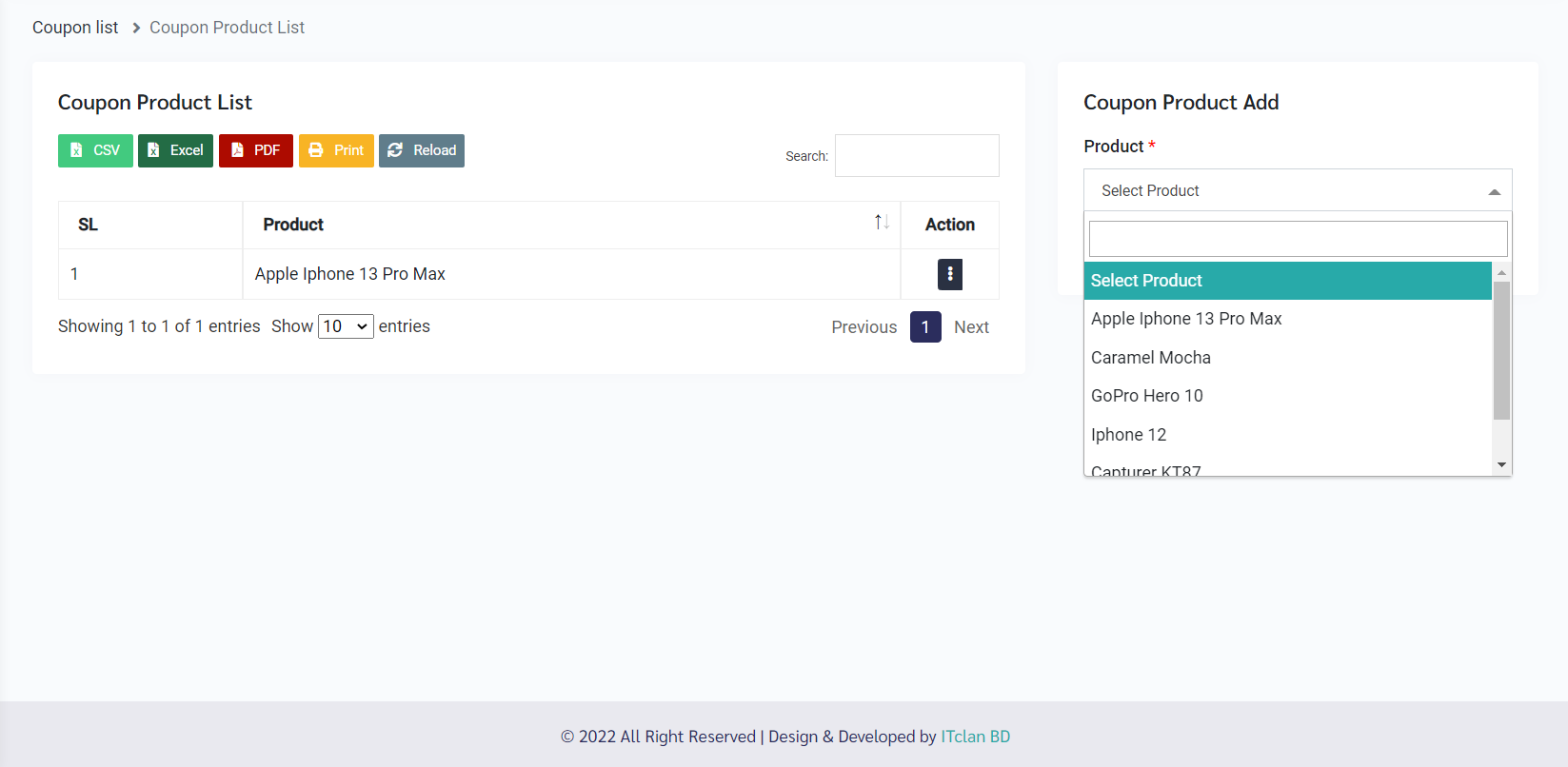Pick Caramel Mocha from product list
Screen dimensions: 1568x767
[x=1150, y=358]
